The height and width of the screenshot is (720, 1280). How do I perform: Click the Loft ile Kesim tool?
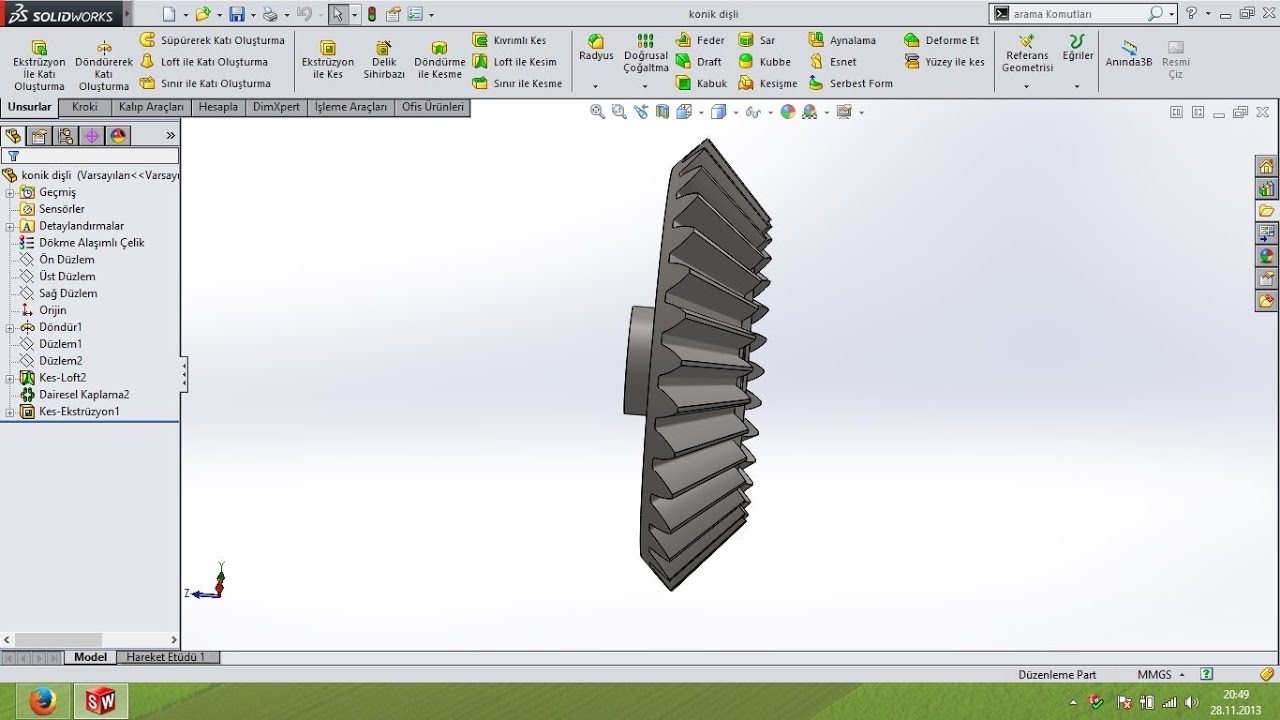click(515, 62)
